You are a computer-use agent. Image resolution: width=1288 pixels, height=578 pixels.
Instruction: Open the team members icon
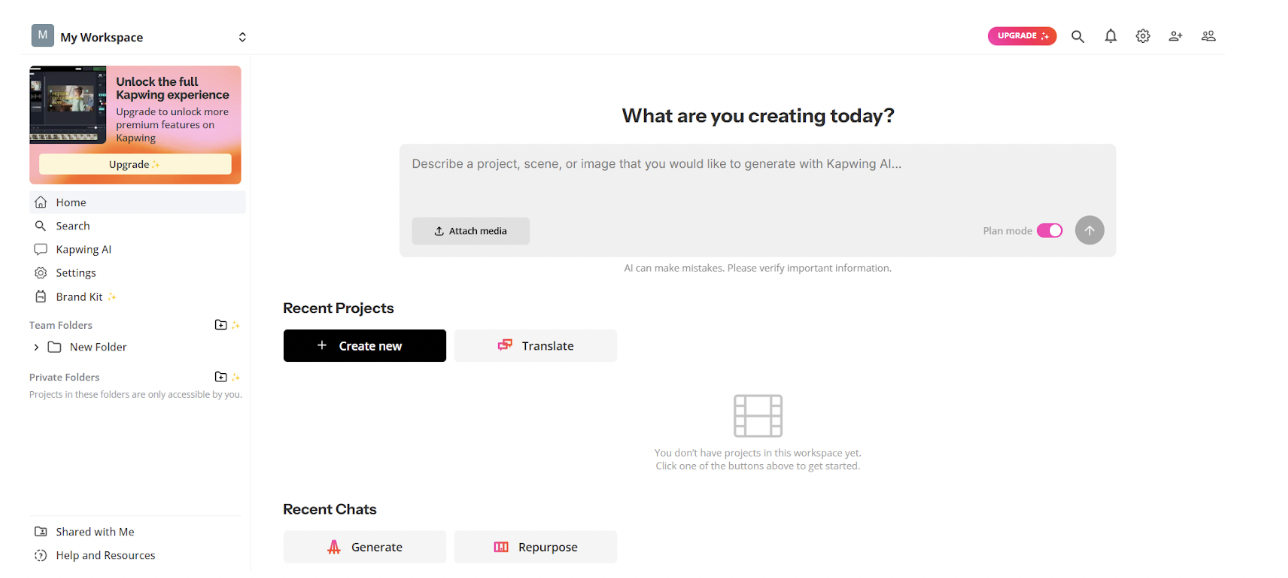pos(1208,36)
